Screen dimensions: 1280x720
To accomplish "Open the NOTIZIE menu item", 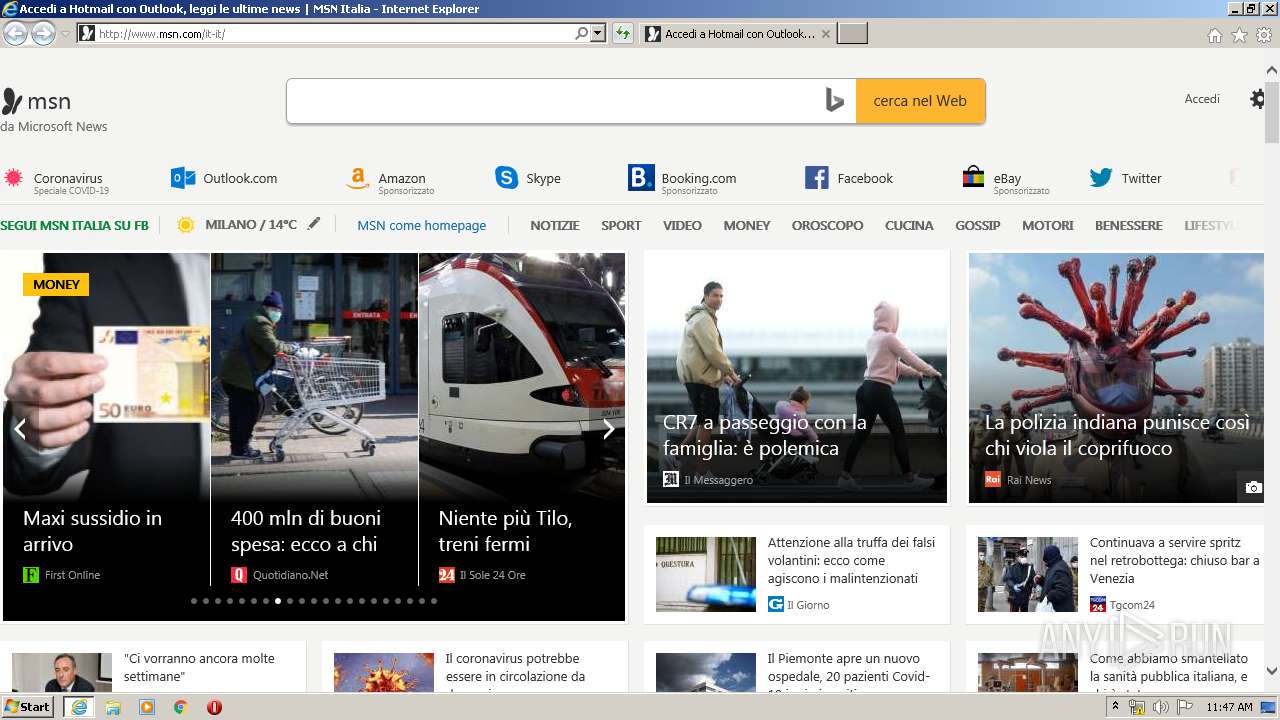I will (555, 225).
